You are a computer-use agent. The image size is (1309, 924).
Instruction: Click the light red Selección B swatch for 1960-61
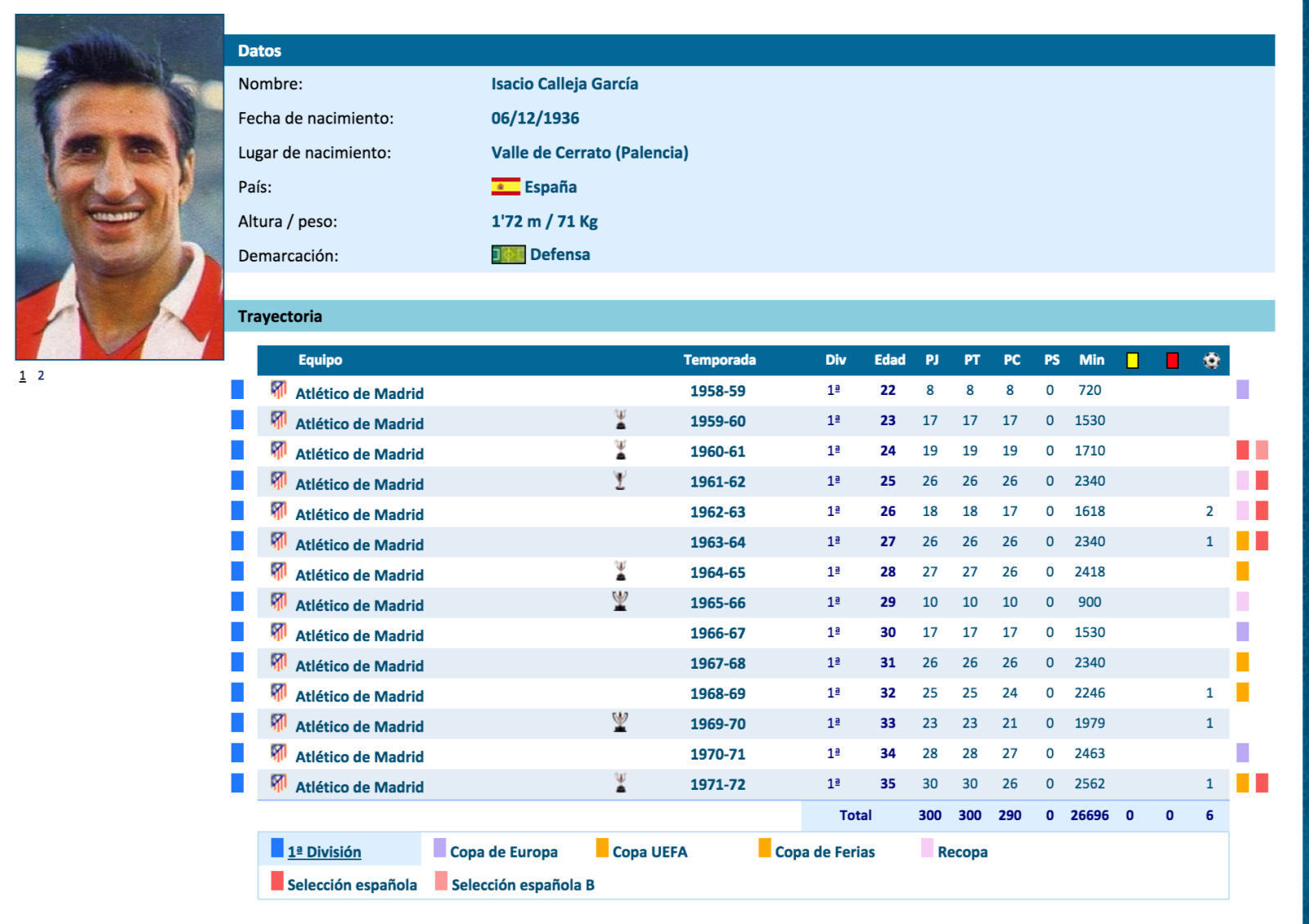(1262, 450)
